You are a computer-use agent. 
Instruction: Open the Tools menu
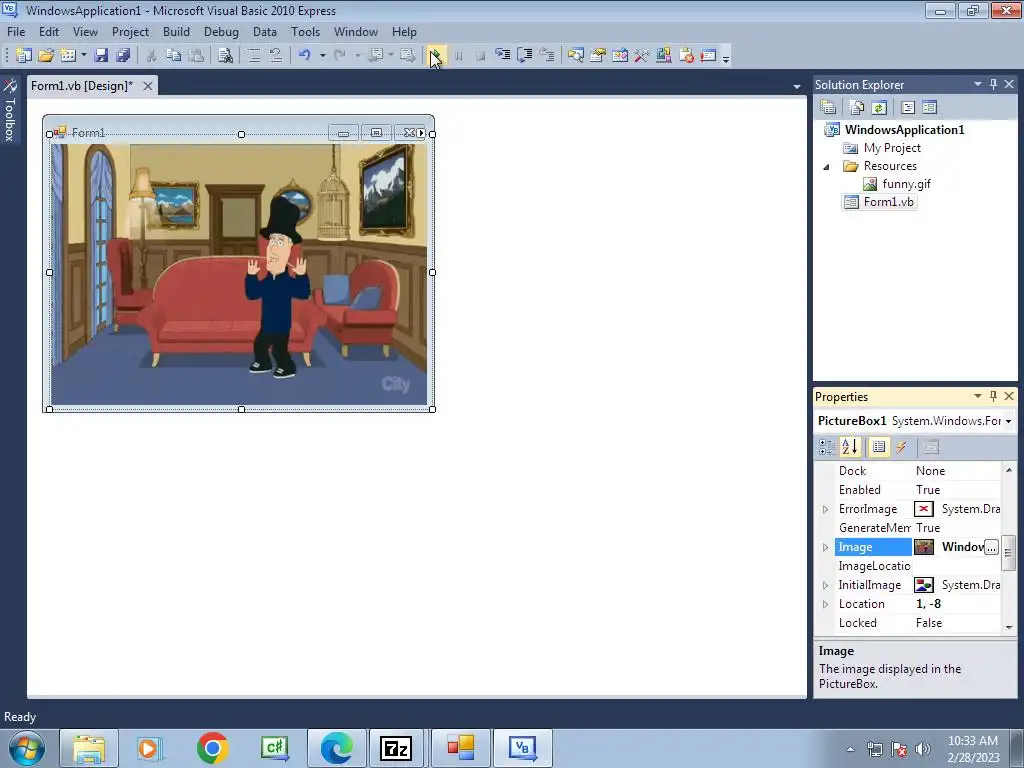pos(306,32)
